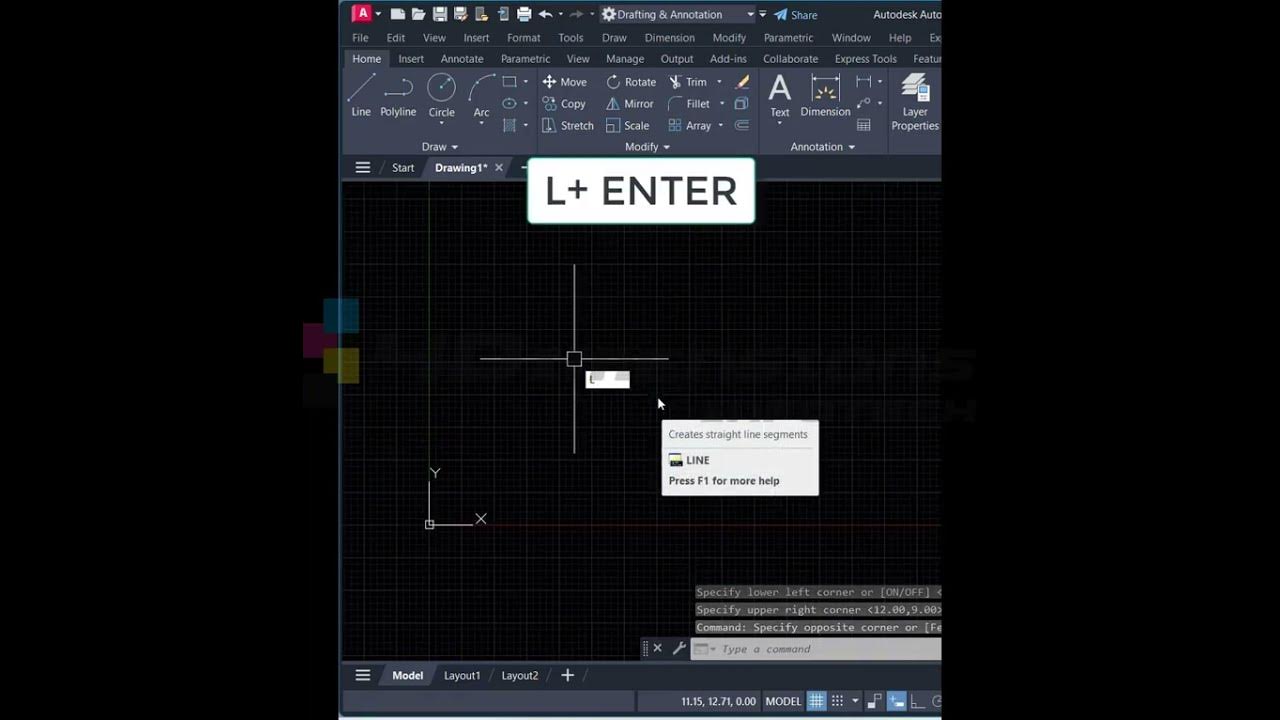The width and height of the screenshot is (1280, 720).
Task: Choose the Hatch tool icon
Action: (510, 126)
